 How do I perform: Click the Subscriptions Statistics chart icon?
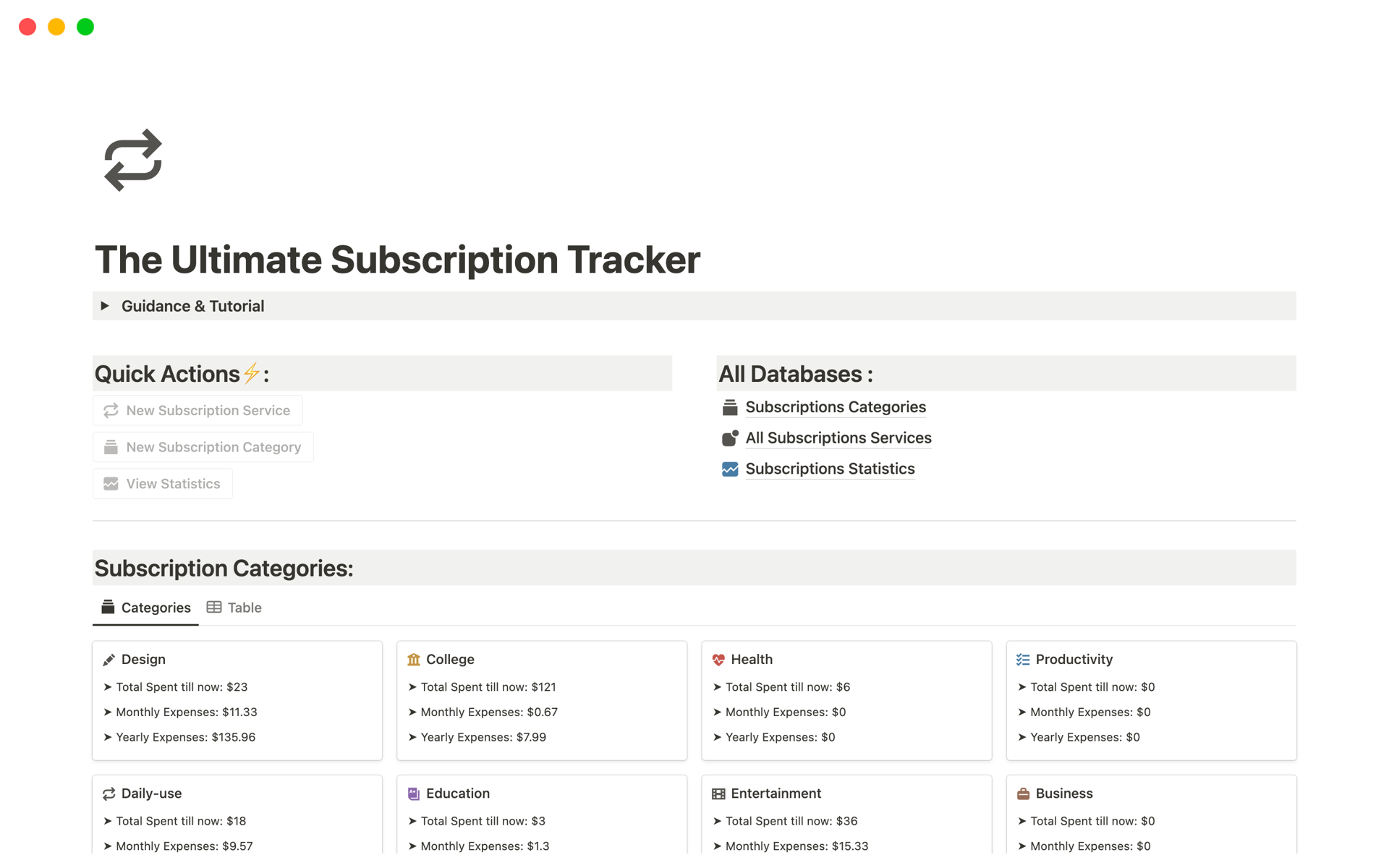[729, 469]
